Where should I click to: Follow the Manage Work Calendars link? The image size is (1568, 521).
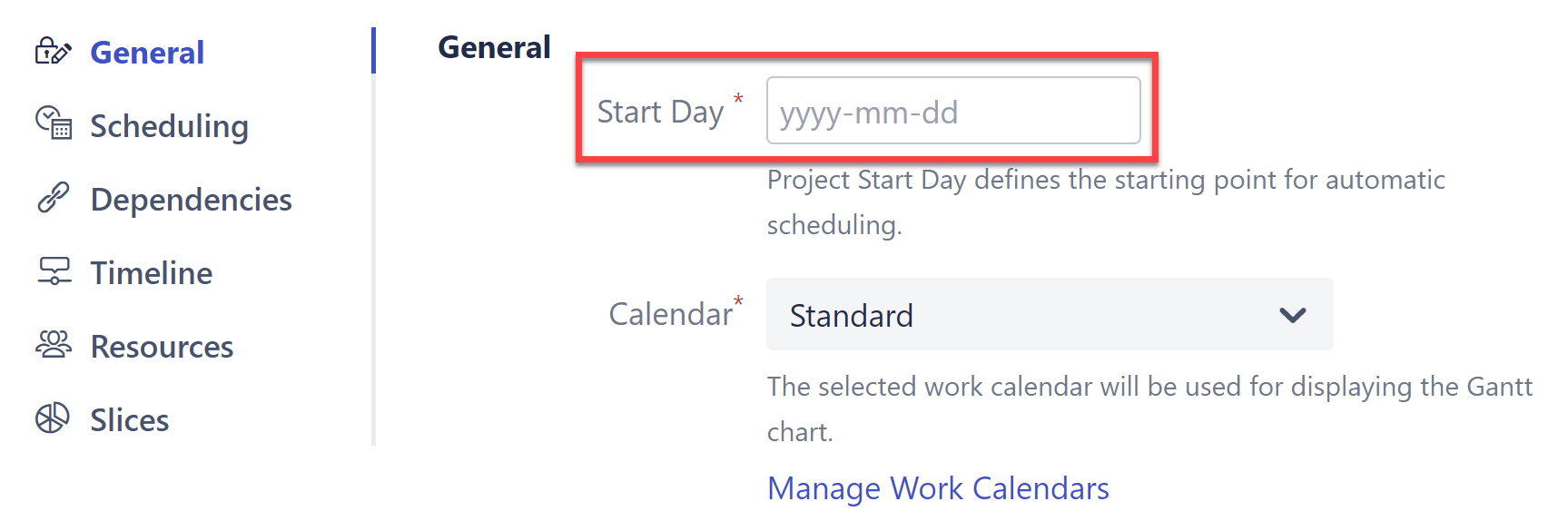pyautogui.click(x=938, y=488)
